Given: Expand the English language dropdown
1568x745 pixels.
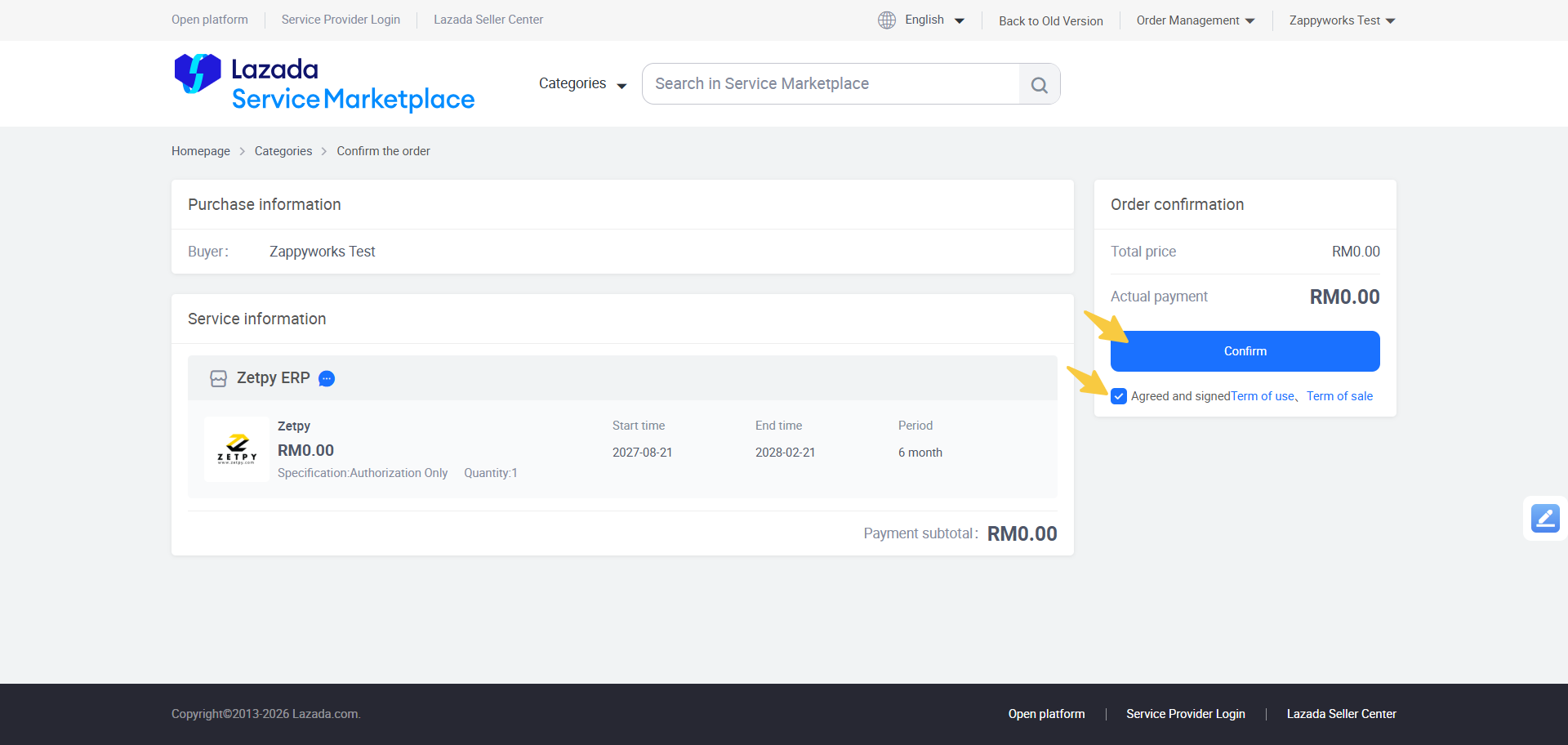Looking at the screenshot, I should (x=934, y=20).
